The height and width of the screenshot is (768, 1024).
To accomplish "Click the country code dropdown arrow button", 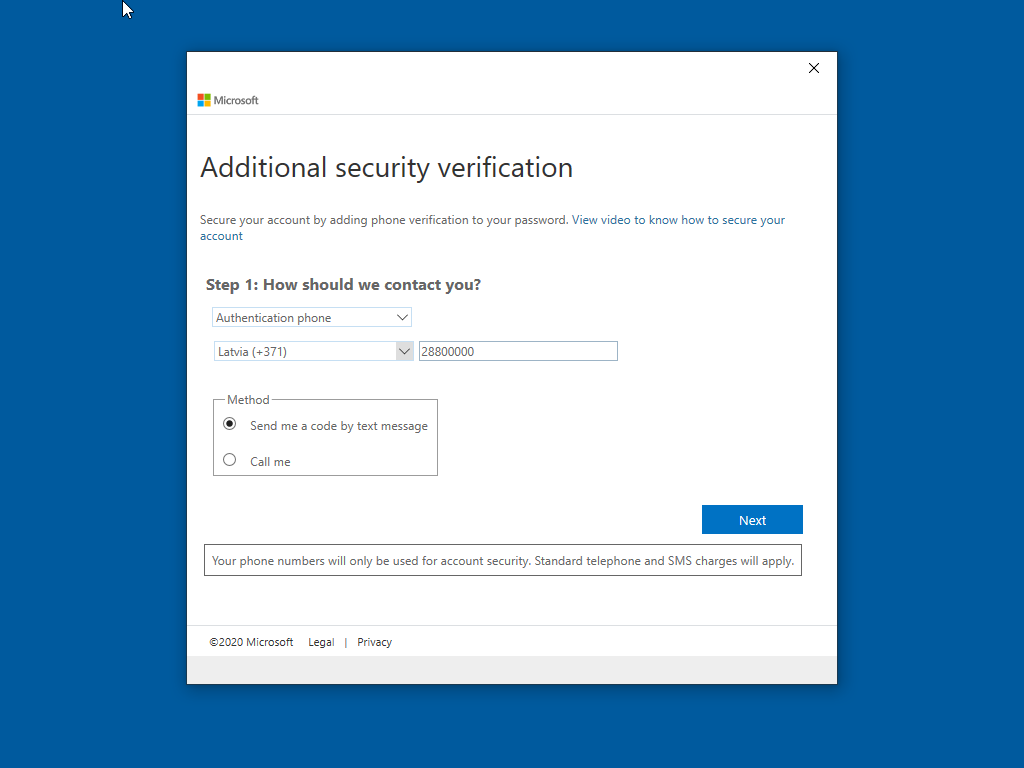I will click(404, 351).
